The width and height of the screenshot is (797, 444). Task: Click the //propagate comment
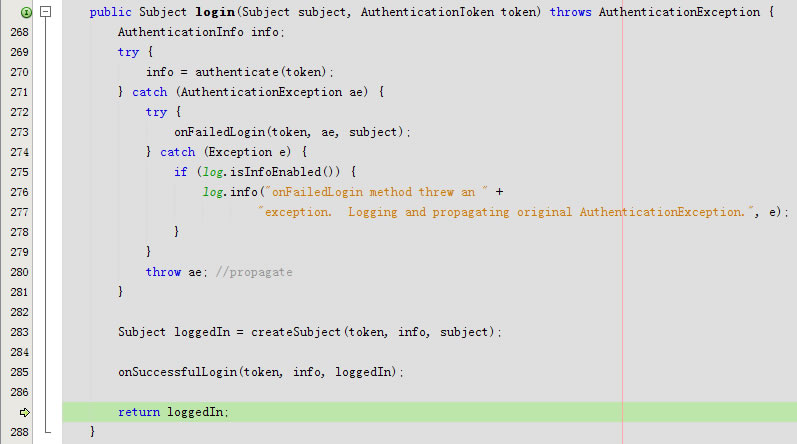pyautogui.click(x=254, y=272)
